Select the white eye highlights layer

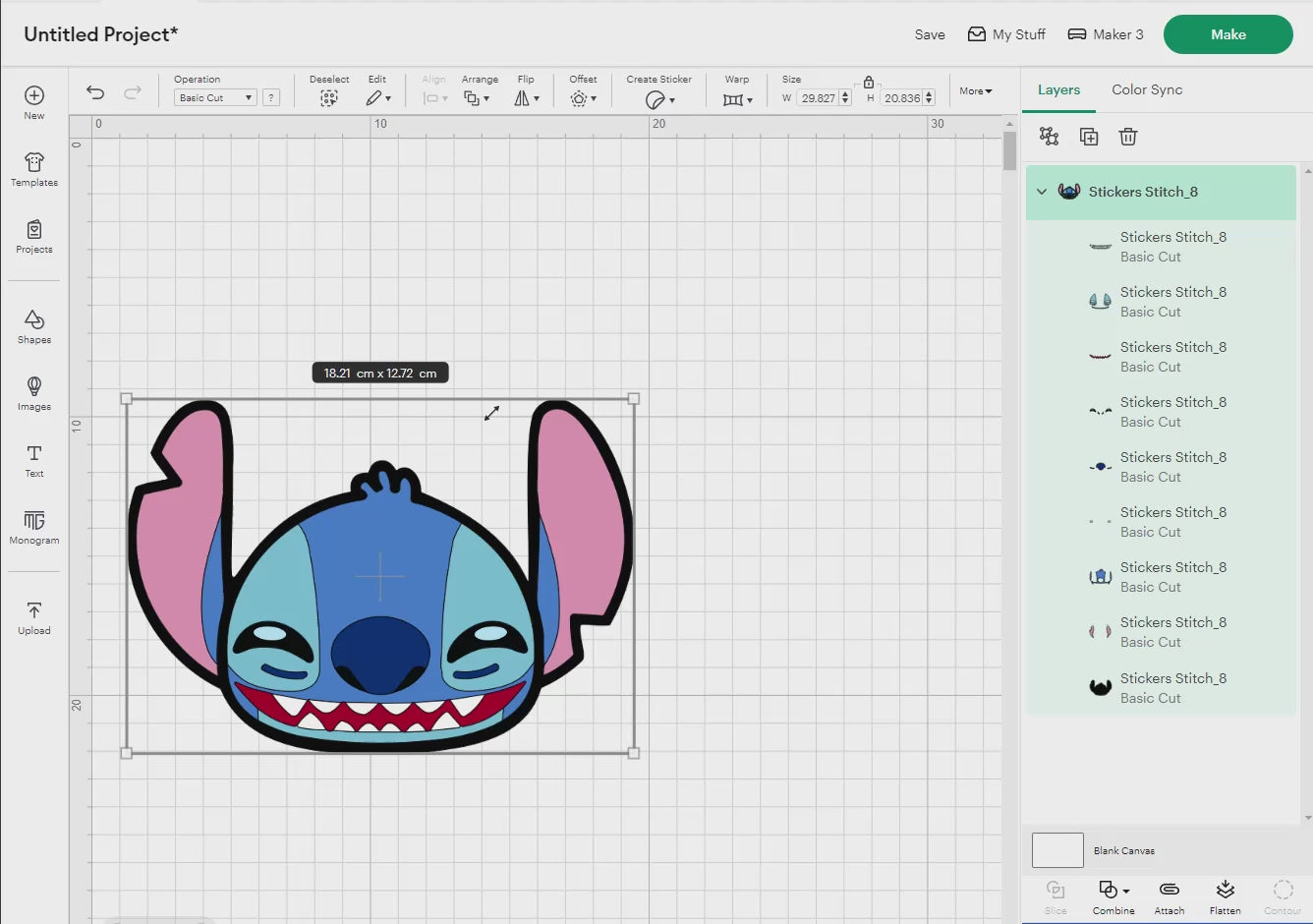[1161, 522]
